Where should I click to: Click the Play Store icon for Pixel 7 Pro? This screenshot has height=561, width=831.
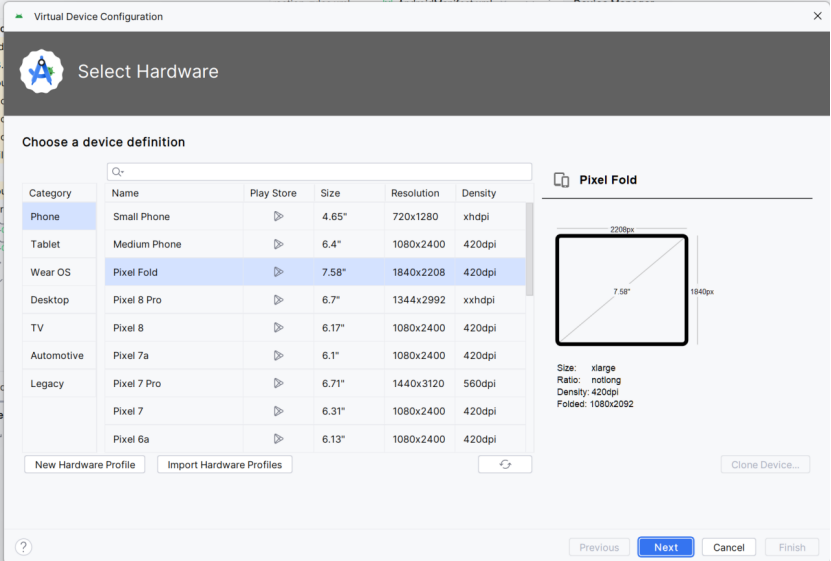point(278,383)
